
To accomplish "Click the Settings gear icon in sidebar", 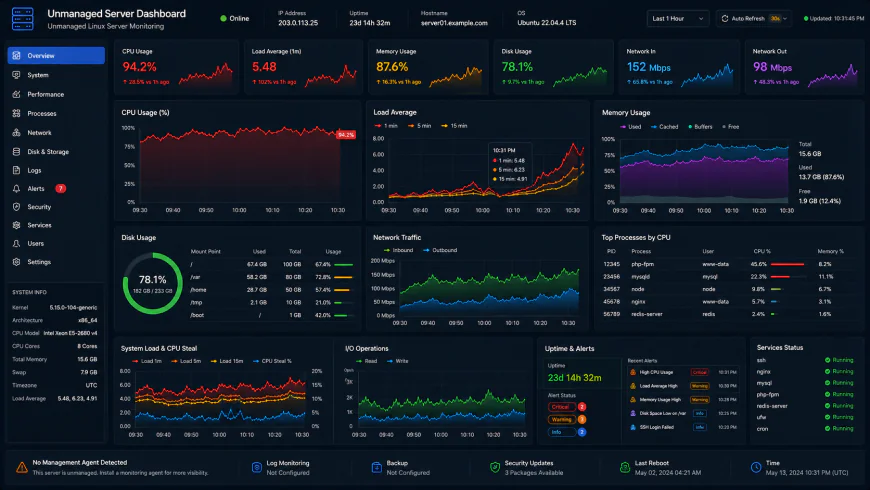I will (17, 262).
